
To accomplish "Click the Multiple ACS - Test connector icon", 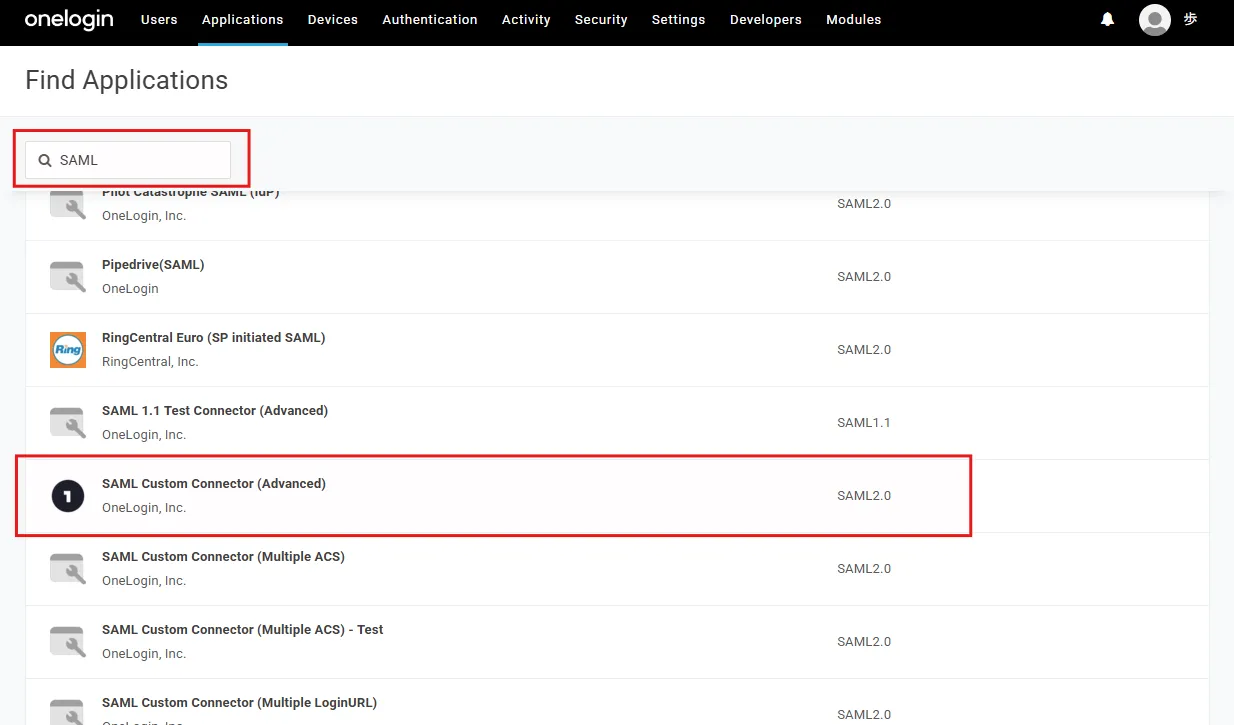I will point(68,642).
